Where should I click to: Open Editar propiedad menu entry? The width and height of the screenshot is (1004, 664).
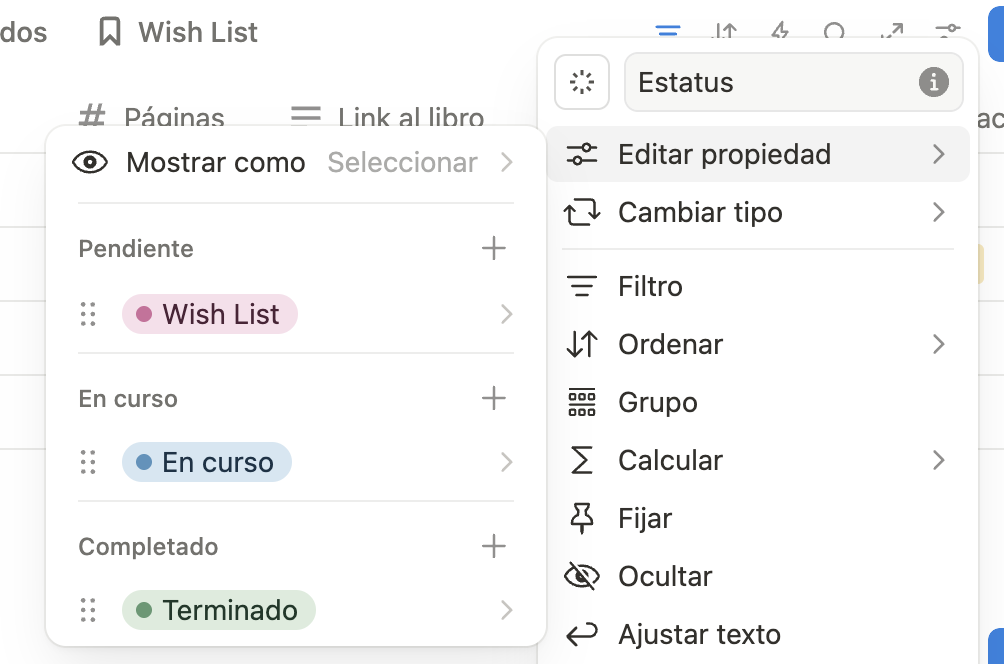(x=758, y=154)
